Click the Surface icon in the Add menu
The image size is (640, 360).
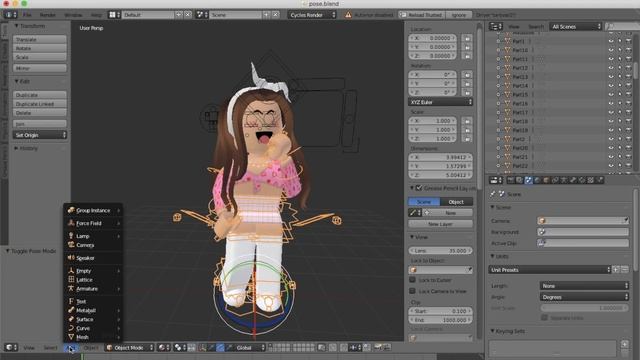71,319
